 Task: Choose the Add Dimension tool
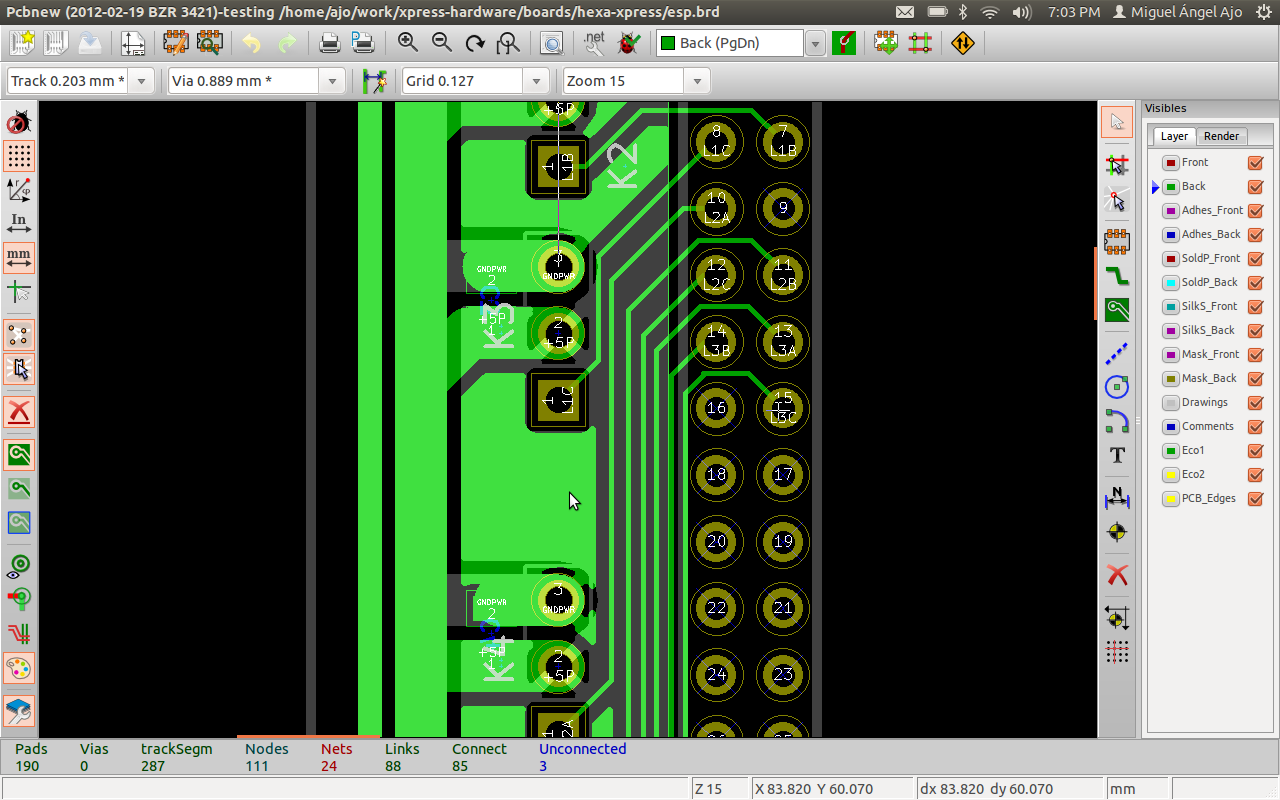(x=1117, y=497)
